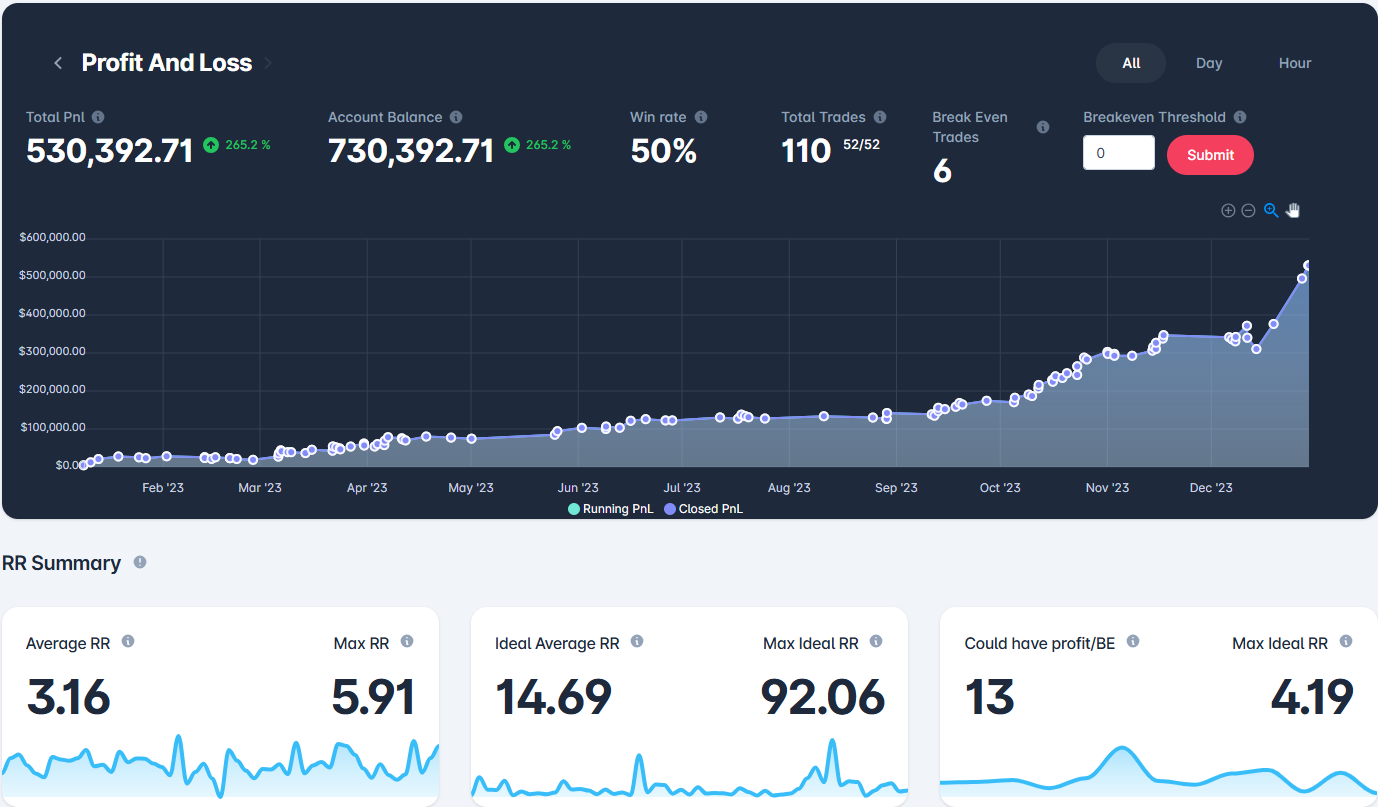Click the info icon next to RR Summary
Screen dimensions: 1378x807
(140, 562)
